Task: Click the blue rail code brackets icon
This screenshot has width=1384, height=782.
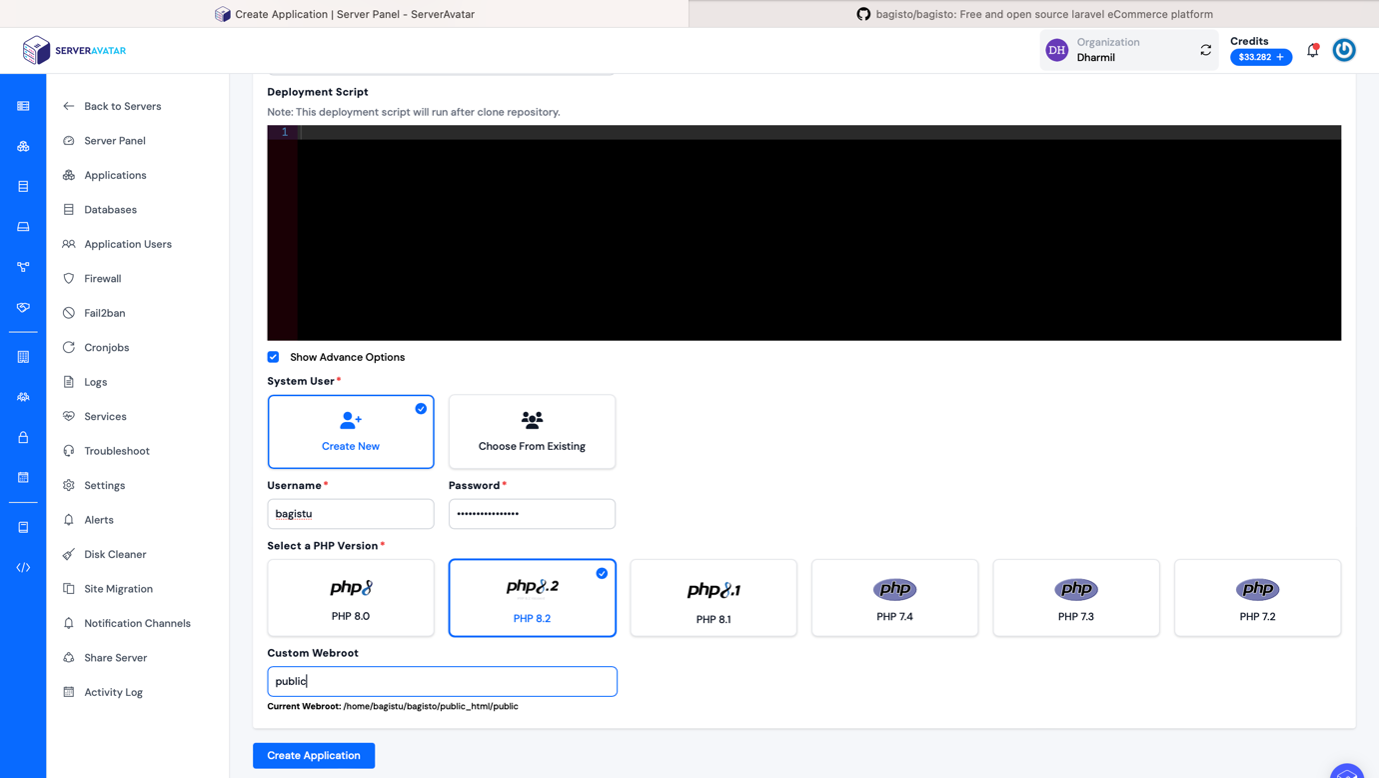Action: click(x=23, y=570)
